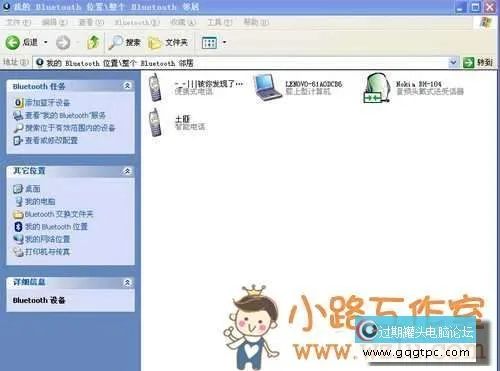The width and height of the screenshot is (500, 371).
Task: Click Add Bluetooth device (添加蓝牙设备) link
Action: coord(47,103)
